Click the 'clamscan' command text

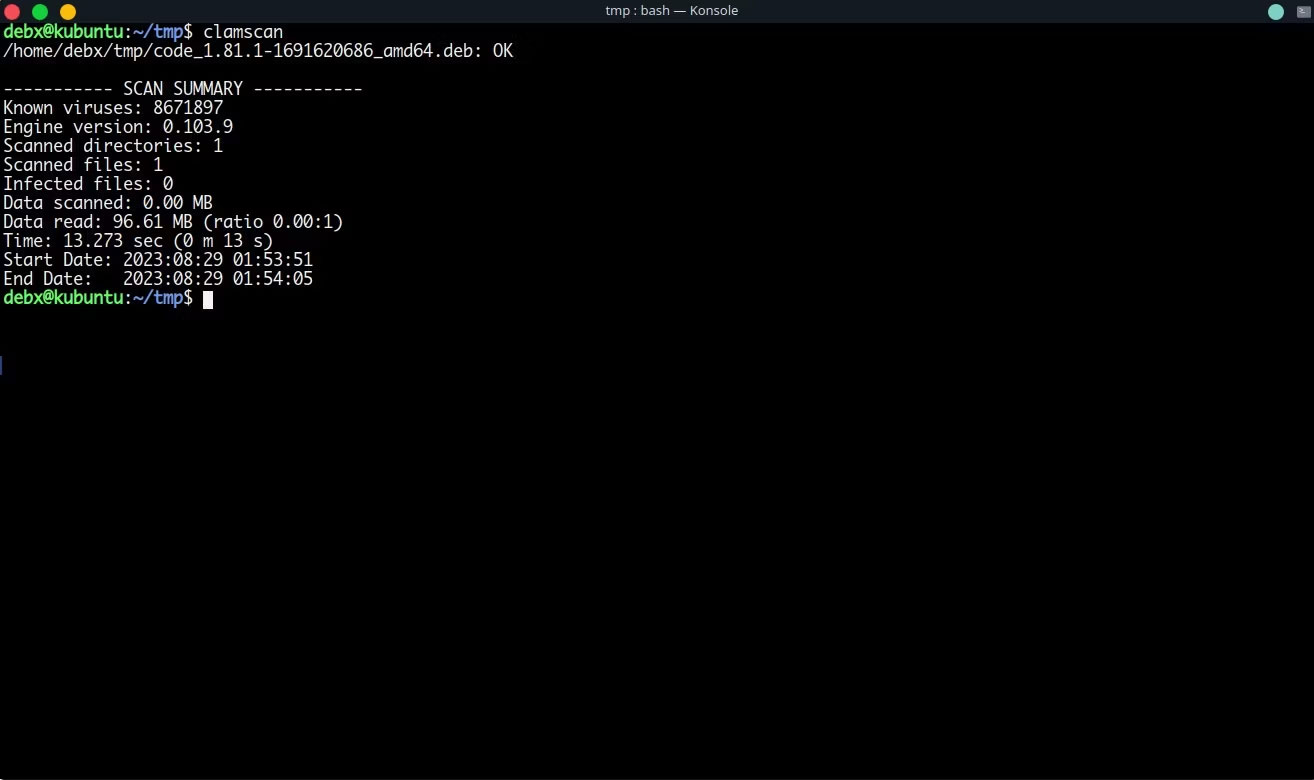[x=243, y=32]
